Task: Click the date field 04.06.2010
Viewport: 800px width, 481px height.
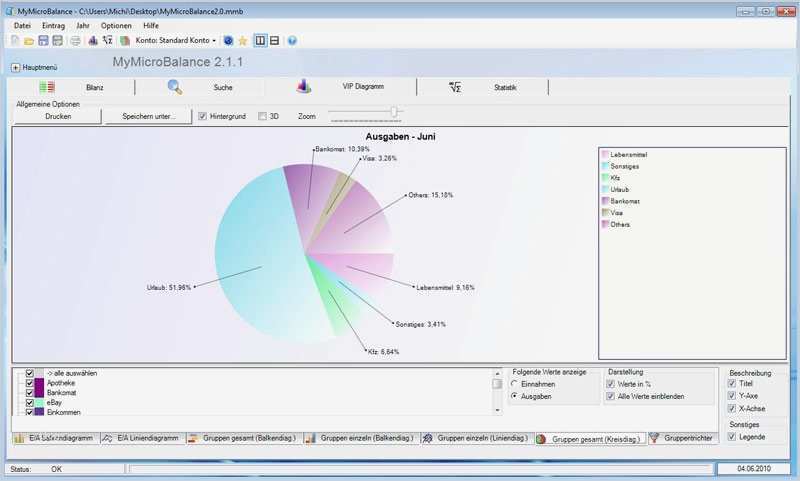Action: [754, 468]
